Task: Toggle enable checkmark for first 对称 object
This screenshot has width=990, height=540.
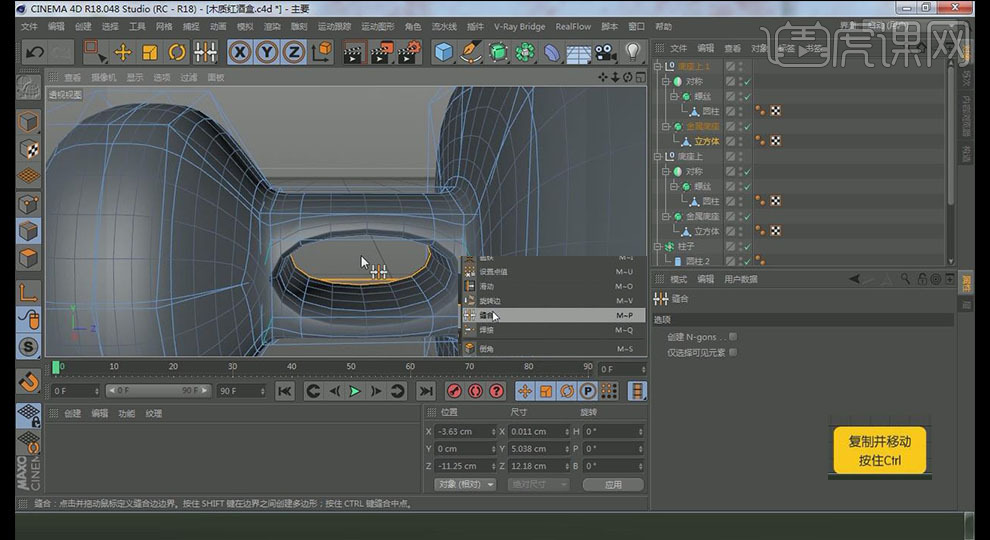Action: click(748, 81)
